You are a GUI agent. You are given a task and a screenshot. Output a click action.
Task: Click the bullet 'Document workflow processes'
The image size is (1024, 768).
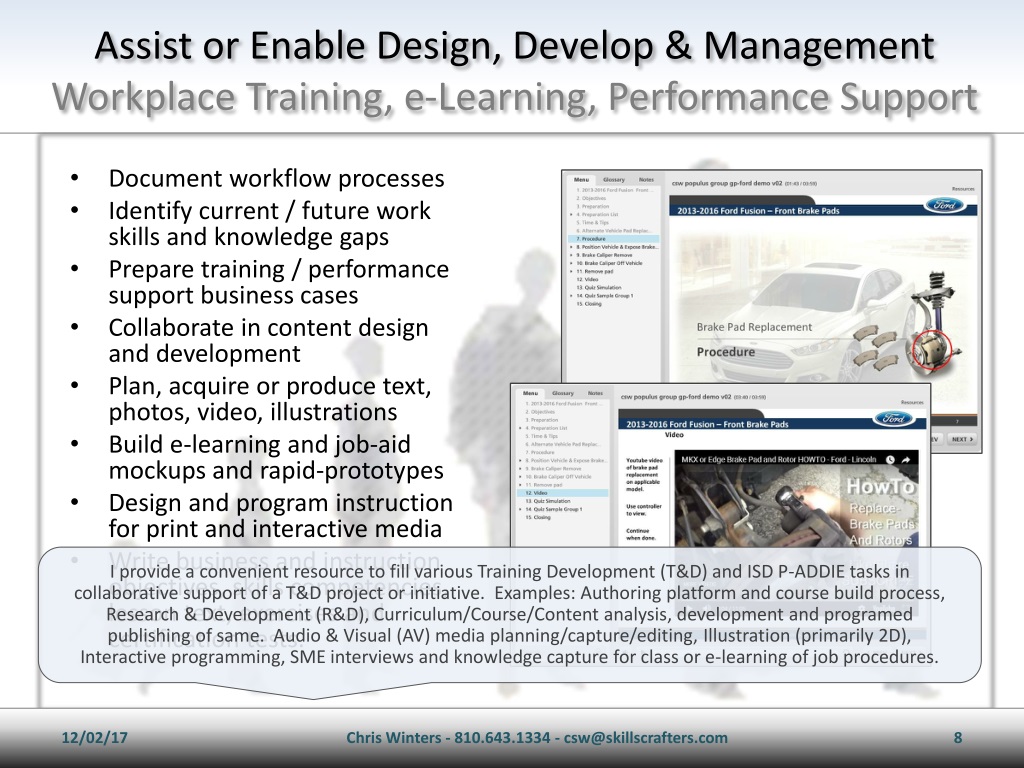pos(276,178)
